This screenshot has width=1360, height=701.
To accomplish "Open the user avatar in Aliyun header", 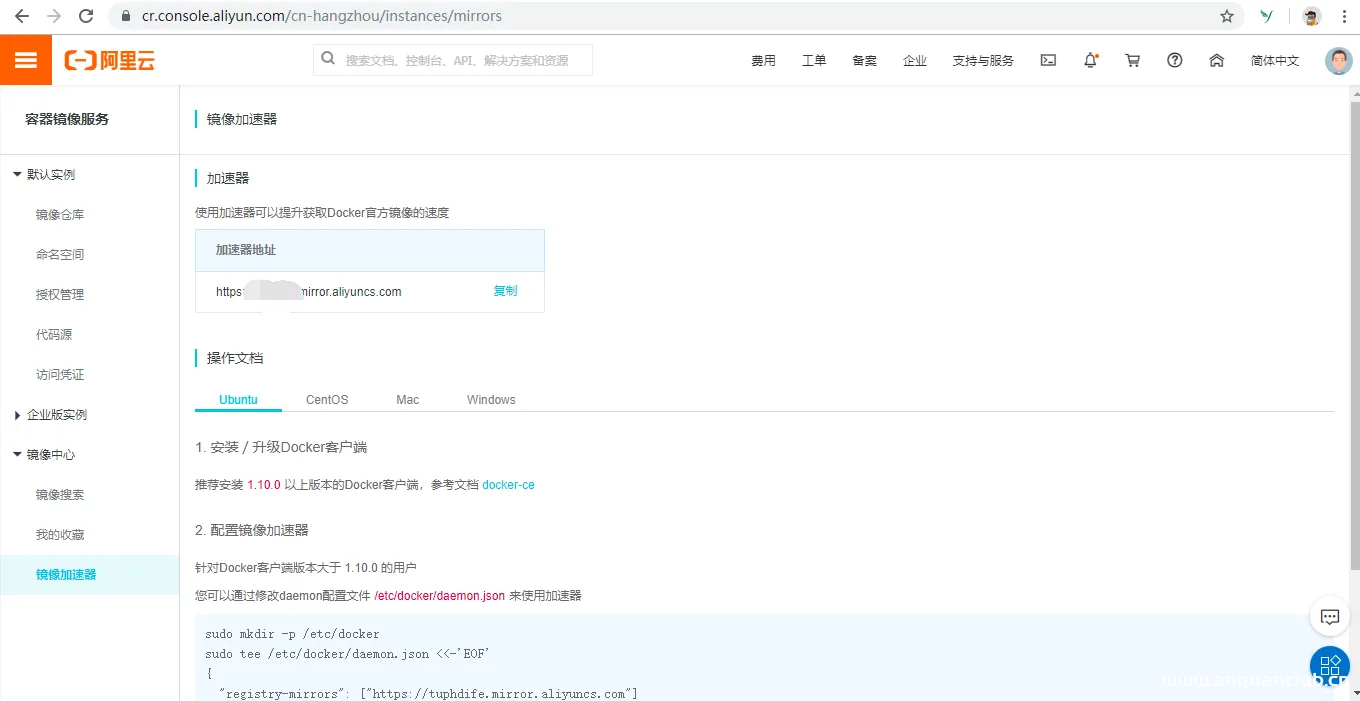I will (1338, 61).
